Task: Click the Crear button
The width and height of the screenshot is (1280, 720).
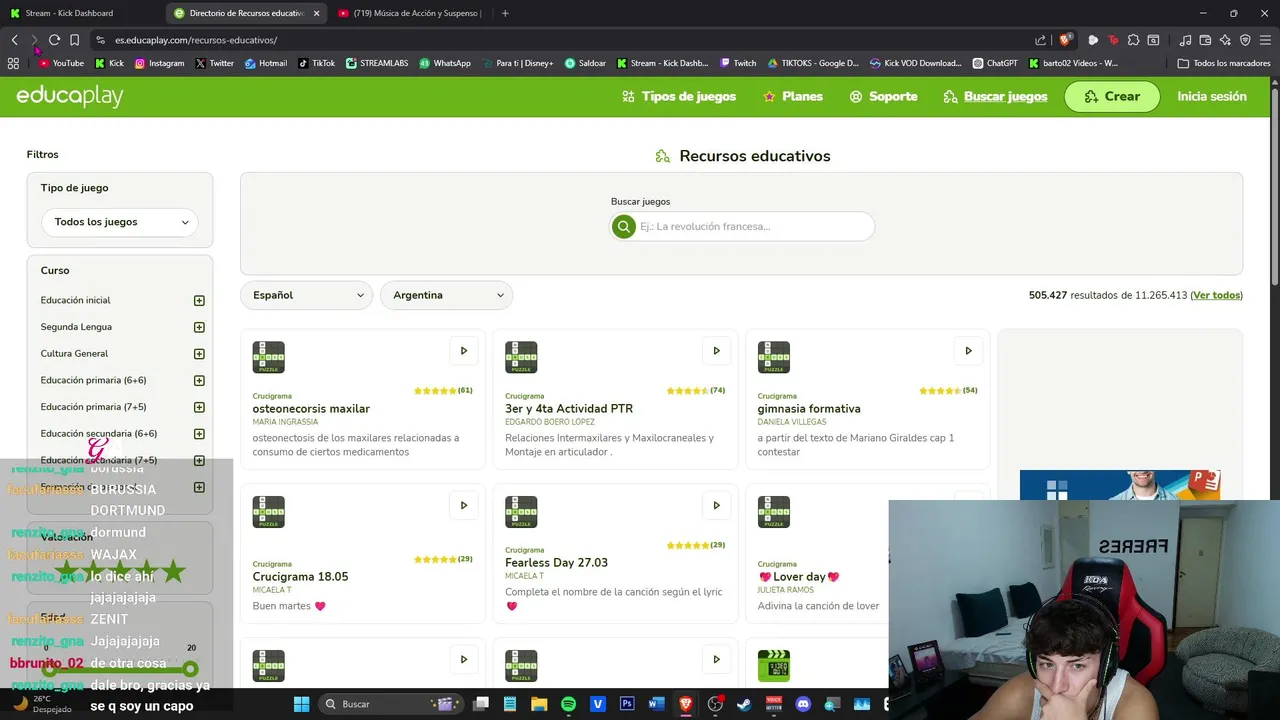Action: [x=1112, y=97]
